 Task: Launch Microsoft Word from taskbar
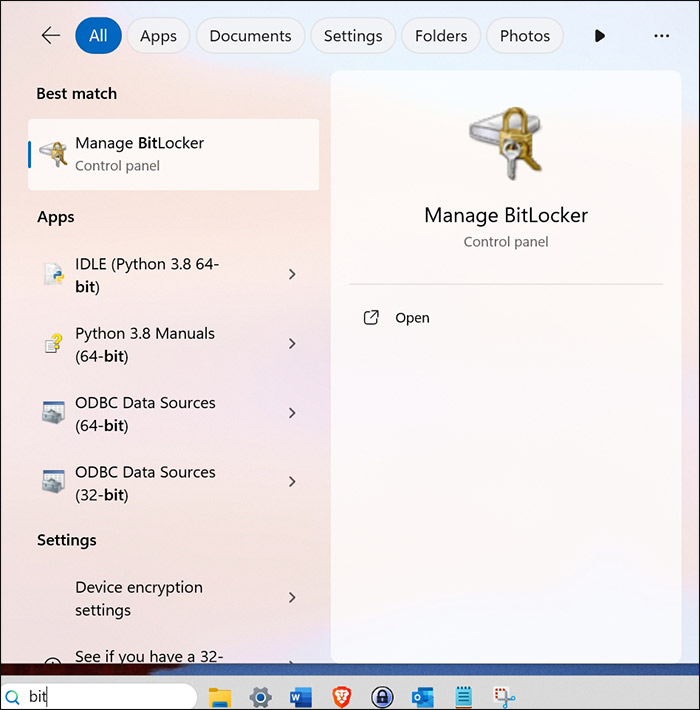[x=301, y=697]
